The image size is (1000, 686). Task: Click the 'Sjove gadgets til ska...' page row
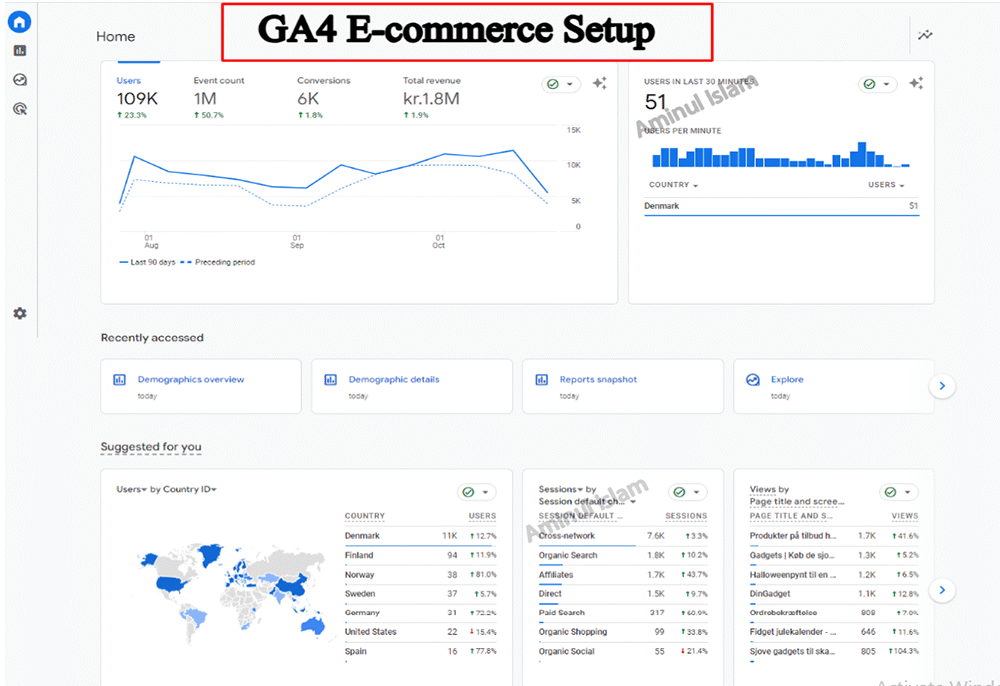[834, 652]
